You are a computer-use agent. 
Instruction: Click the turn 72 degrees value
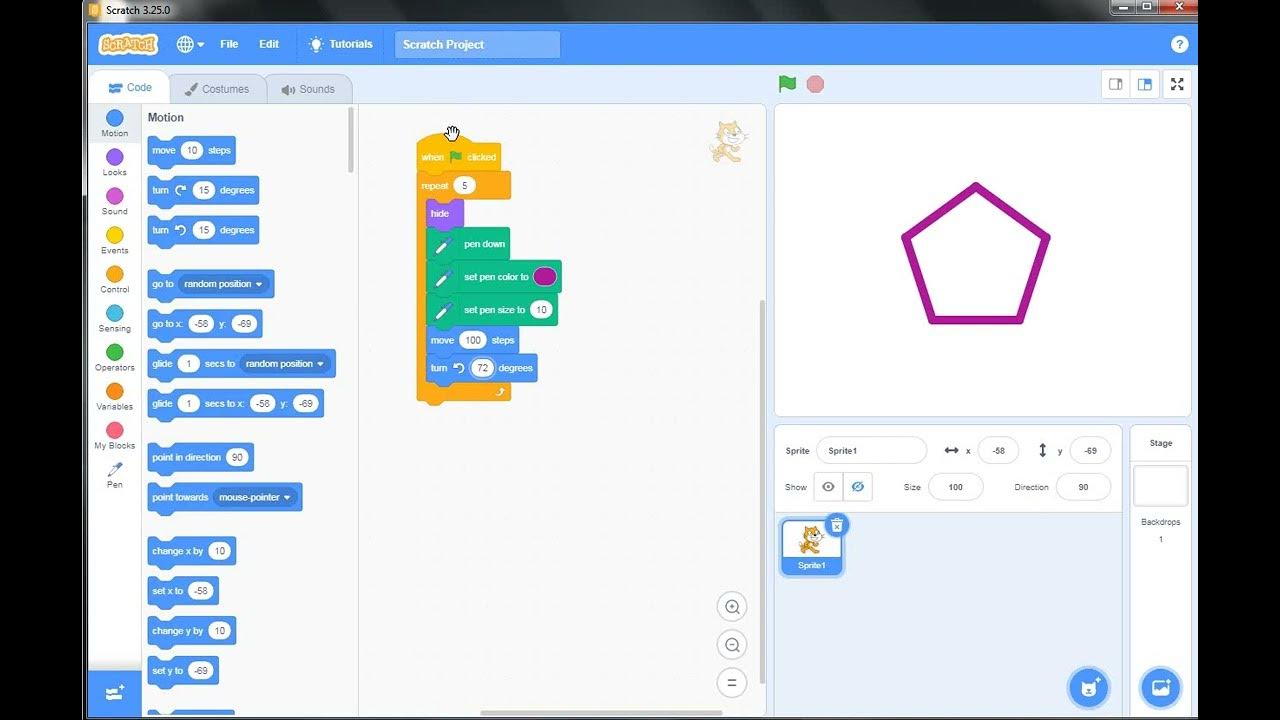coord(483,368)
